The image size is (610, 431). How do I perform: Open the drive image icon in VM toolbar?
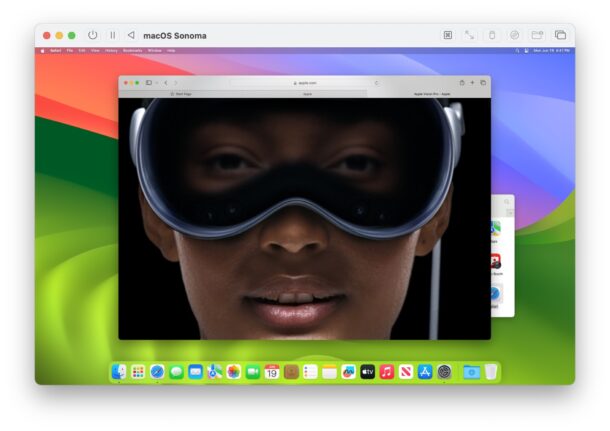coord(514,35)
